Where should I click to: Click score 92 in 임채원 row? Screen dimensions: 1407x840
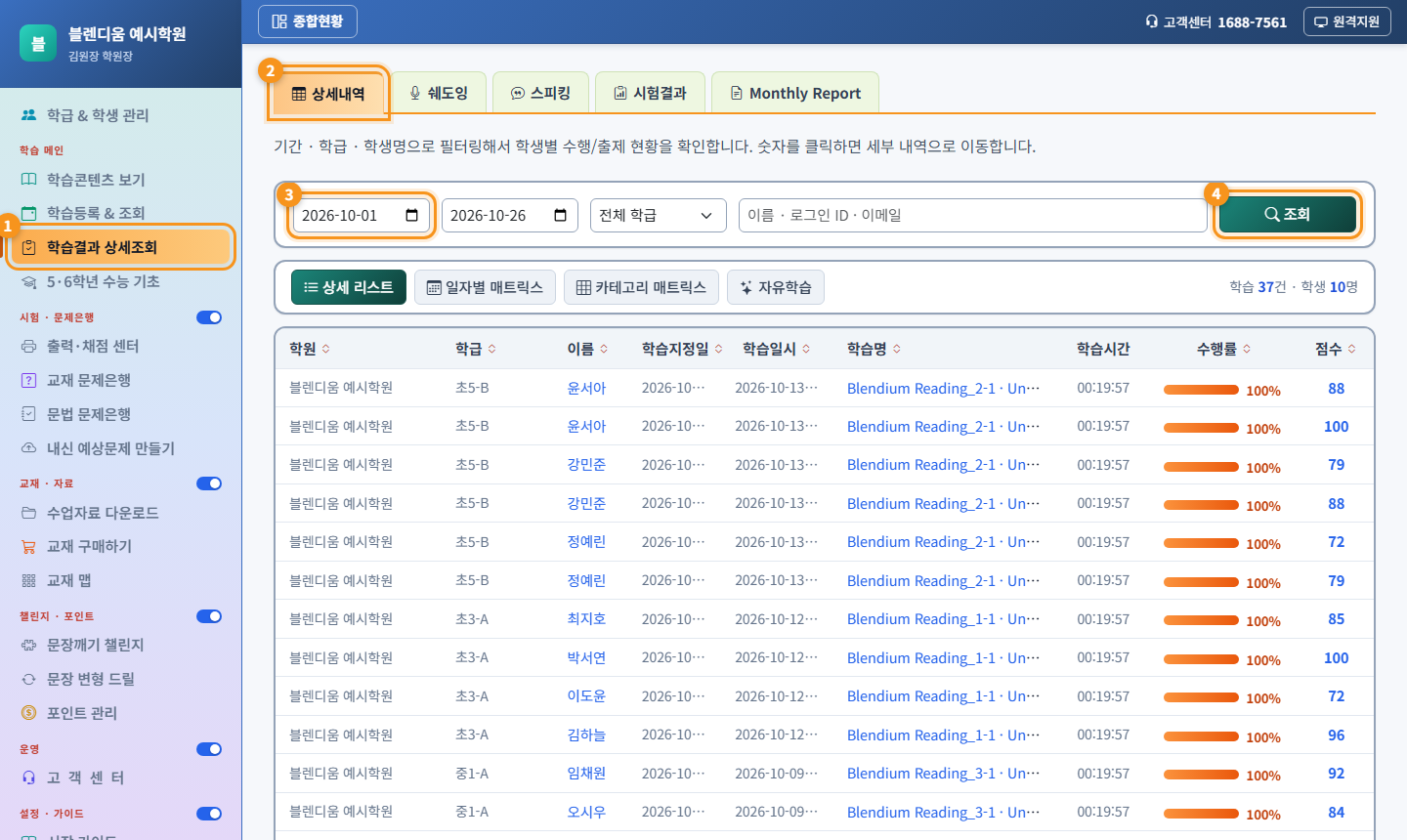[x=1336, y=774]
